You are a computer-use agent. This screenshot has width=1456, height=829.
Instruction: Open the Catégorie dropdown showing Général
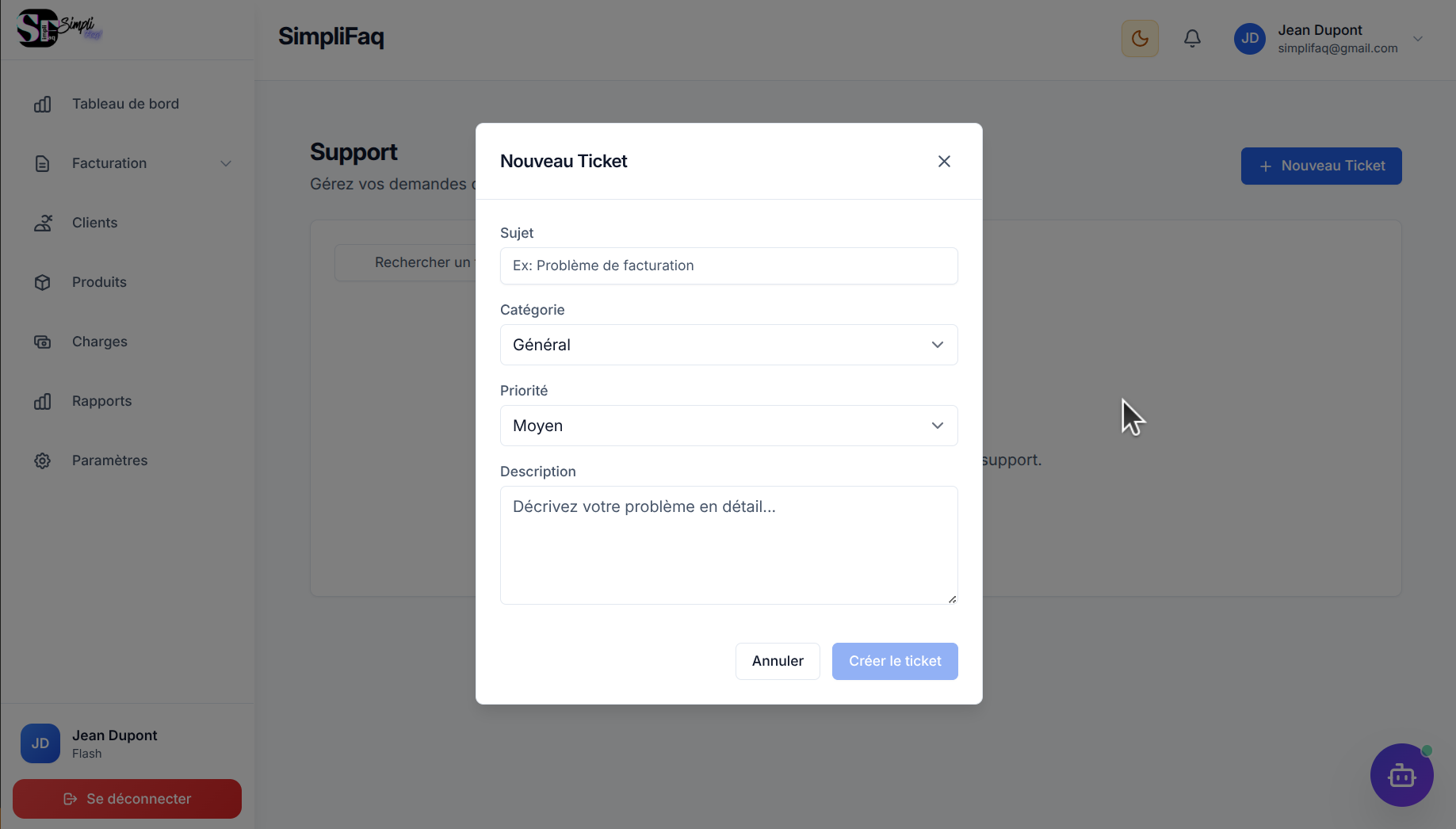[x=728, y=345]
